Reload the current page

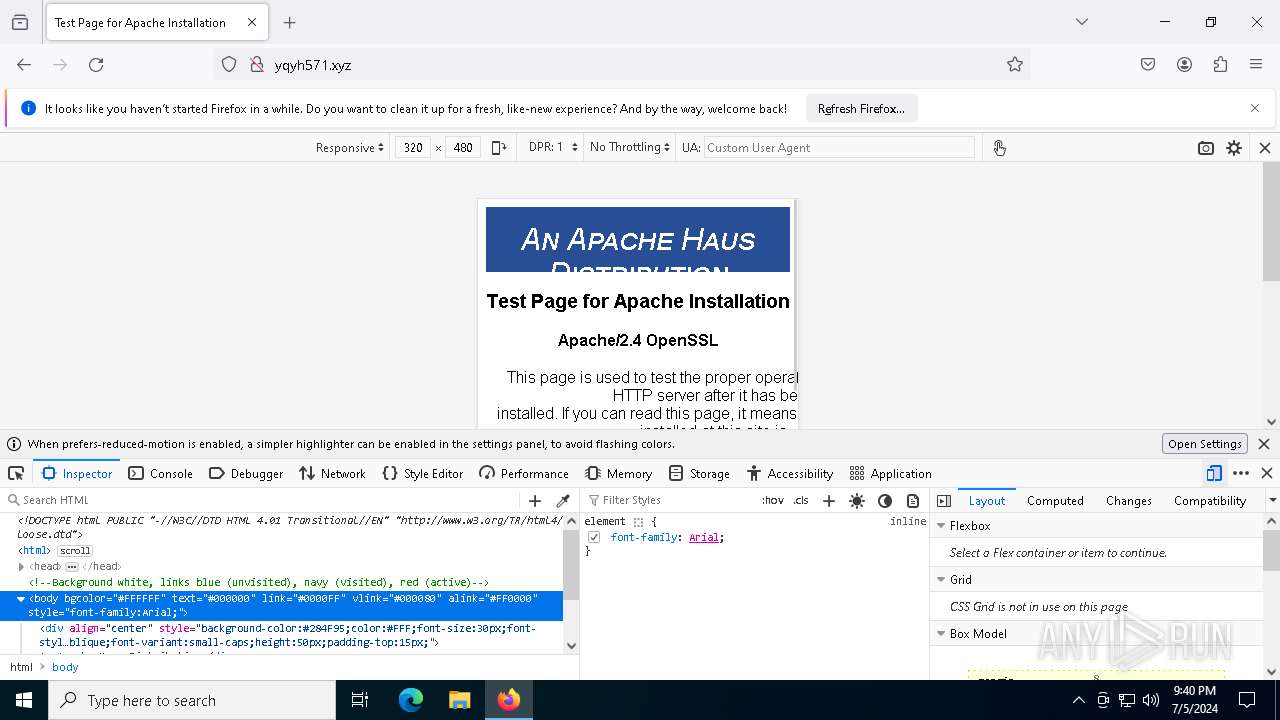[x=96, y=64]
